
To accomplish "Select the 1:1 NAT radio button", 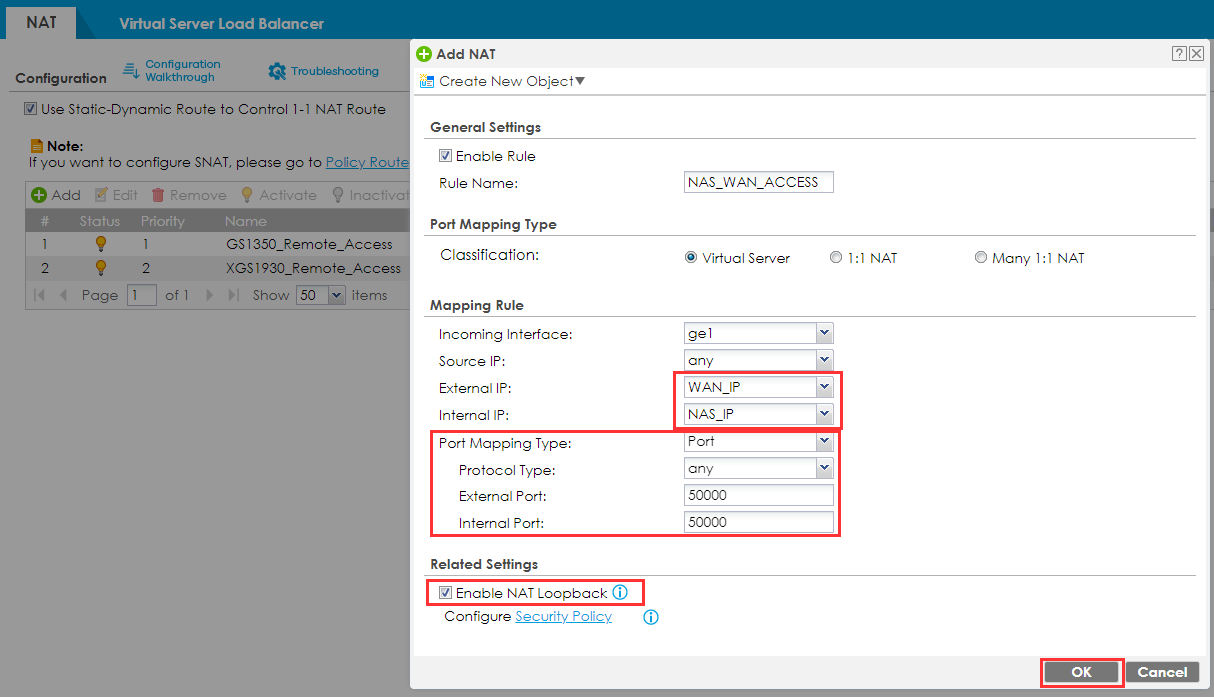I will (836, 258).
